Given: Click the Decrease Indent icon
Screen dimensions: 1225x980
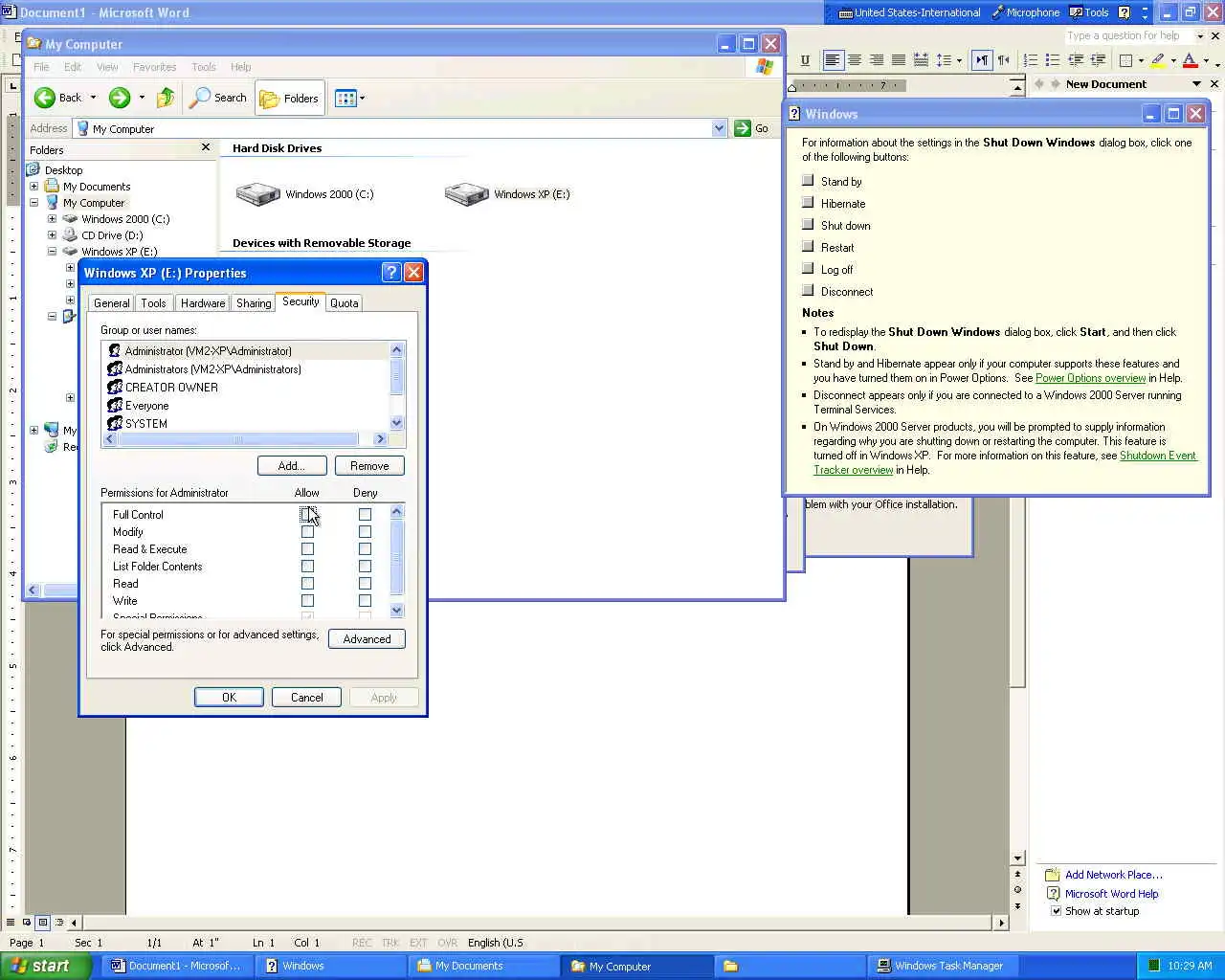Looking at the screenshot, I should [x=1076, y=60].
